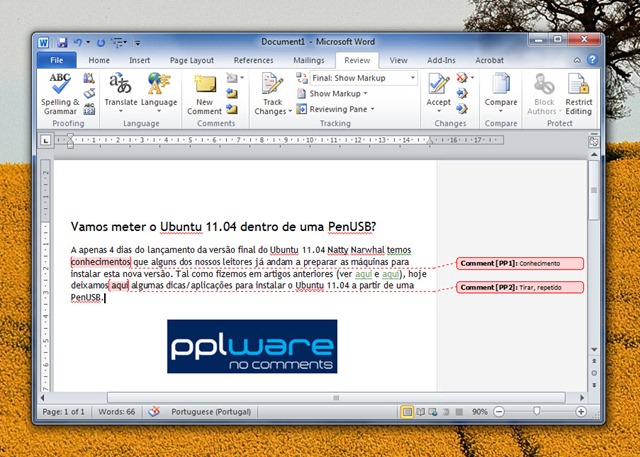This screenshot has height=457, width=640.
Task: Select Comment [PP2] balloon
Action: [520, 287]
